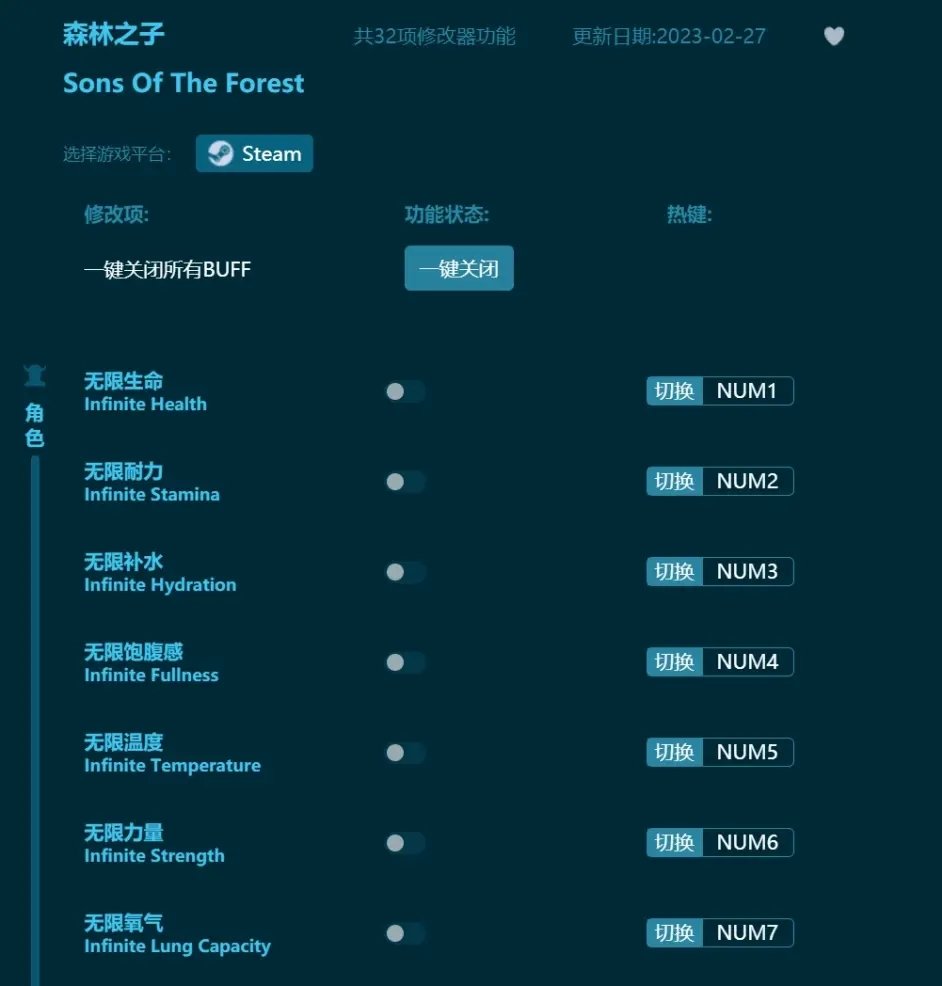Click the Sons Of The Forest title

coord(184,83)
